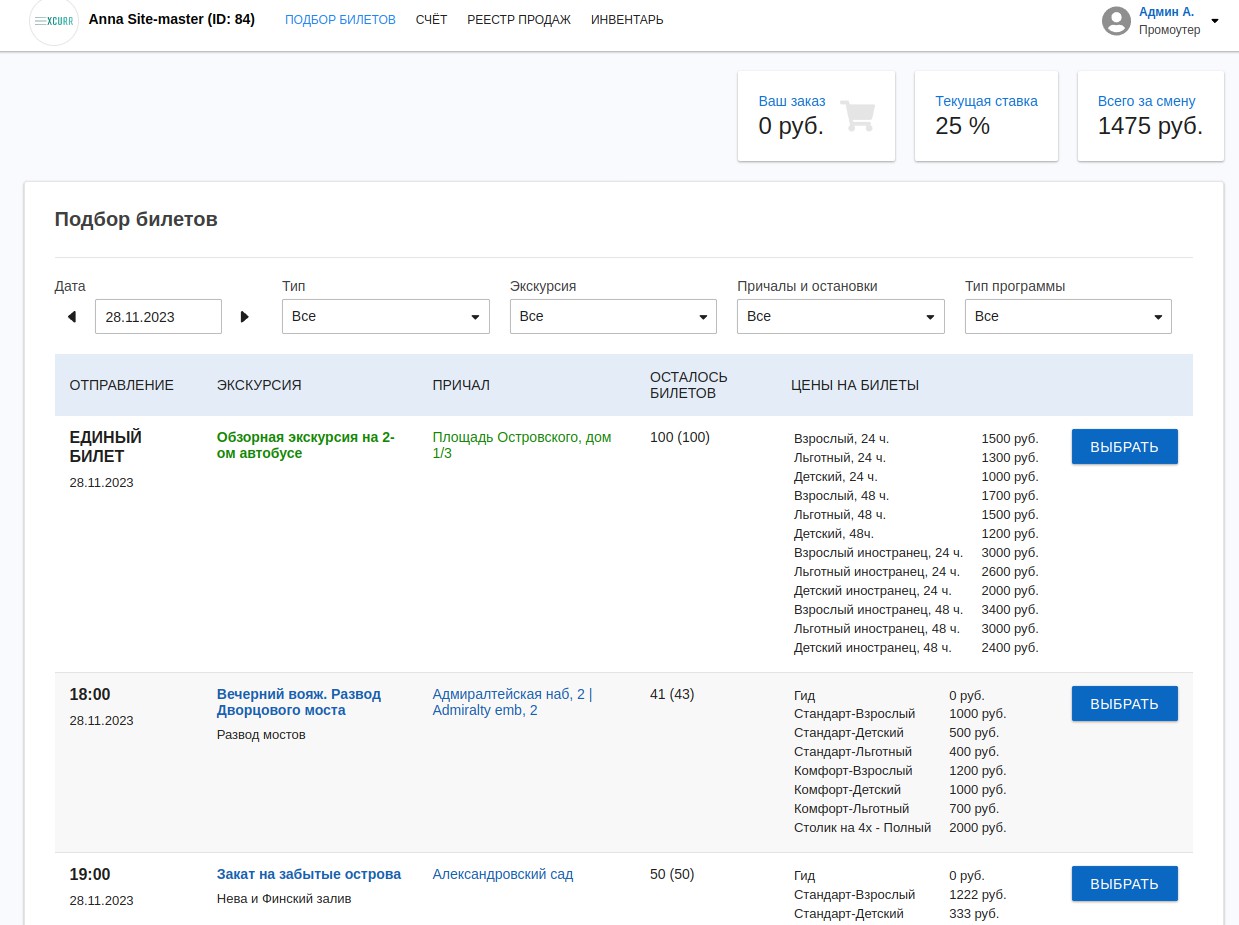Viewport: 1239px width, 925px height.
Task: Go to the Инвентарь menu item
Action: 627,20
